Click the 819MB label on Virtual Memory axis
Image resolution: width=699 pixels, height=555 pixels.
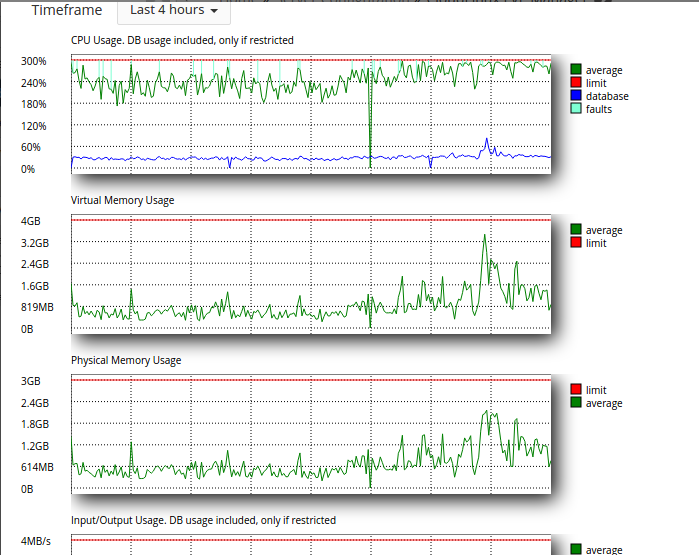[x=37, y=308]
